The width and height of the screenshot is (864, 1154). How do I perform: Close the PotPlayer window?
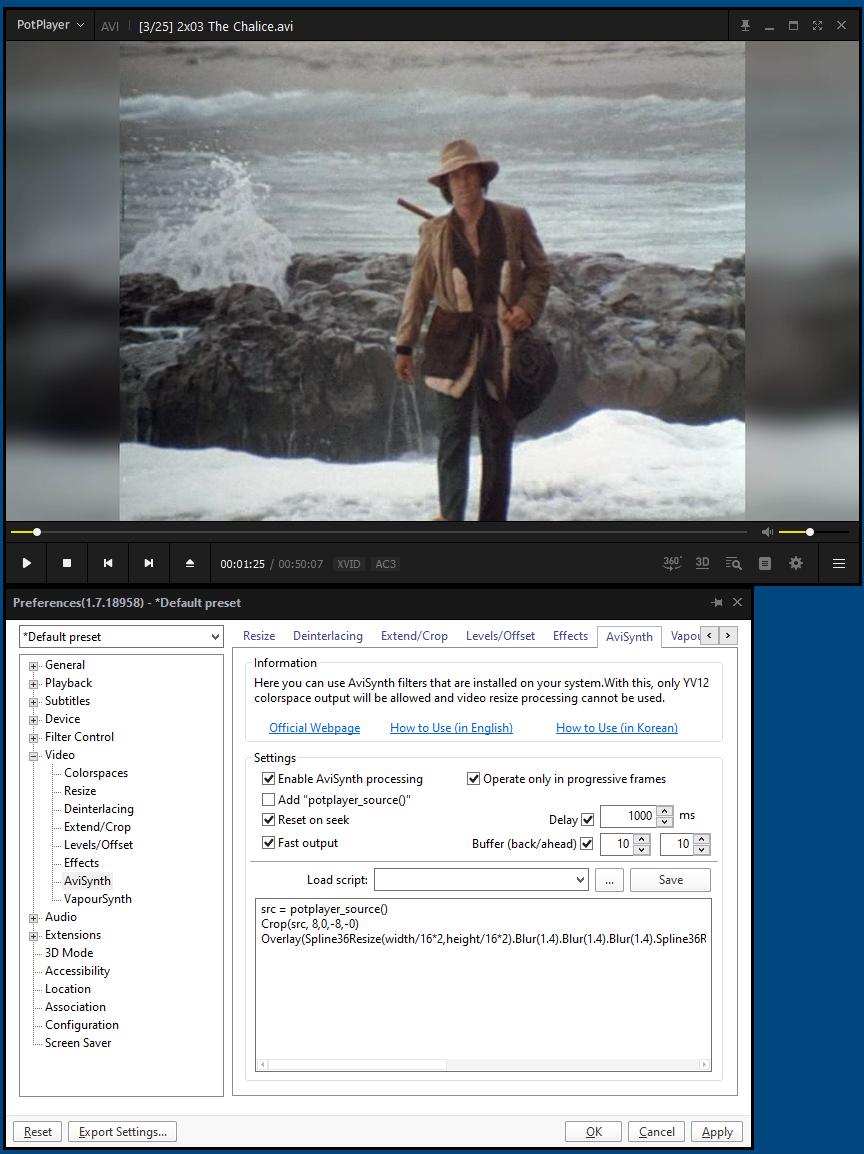(841, 26)
